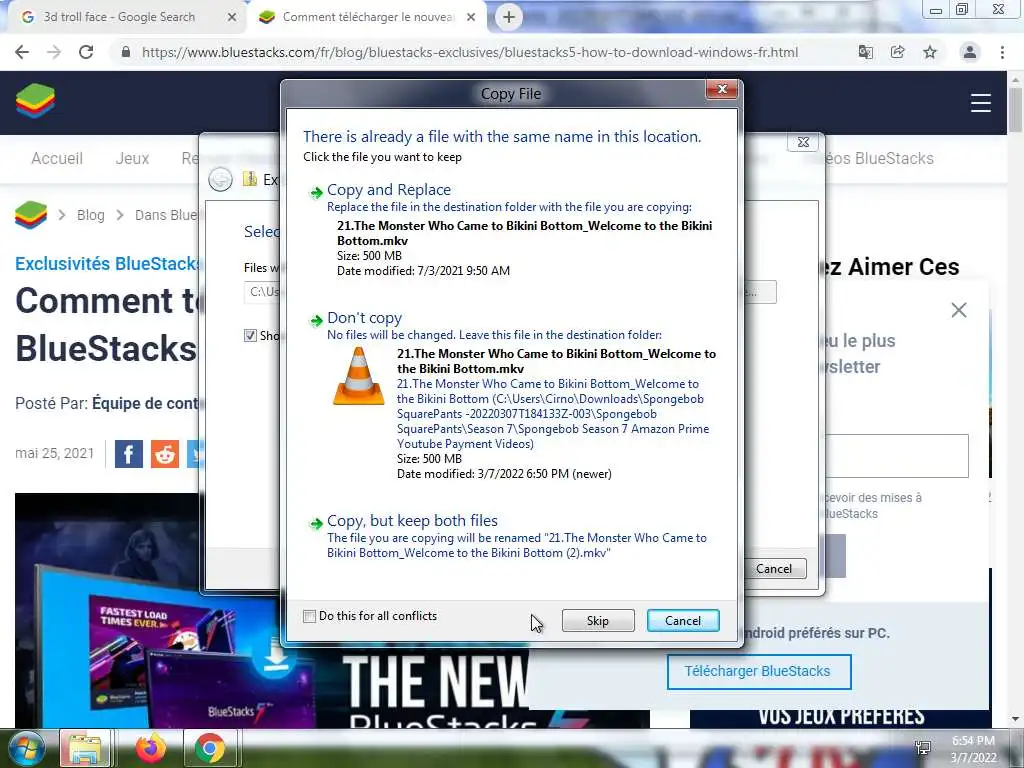This screenshot has height=768, width=1024.
Task: Open Jeux nav item
Action: point(133,159)
